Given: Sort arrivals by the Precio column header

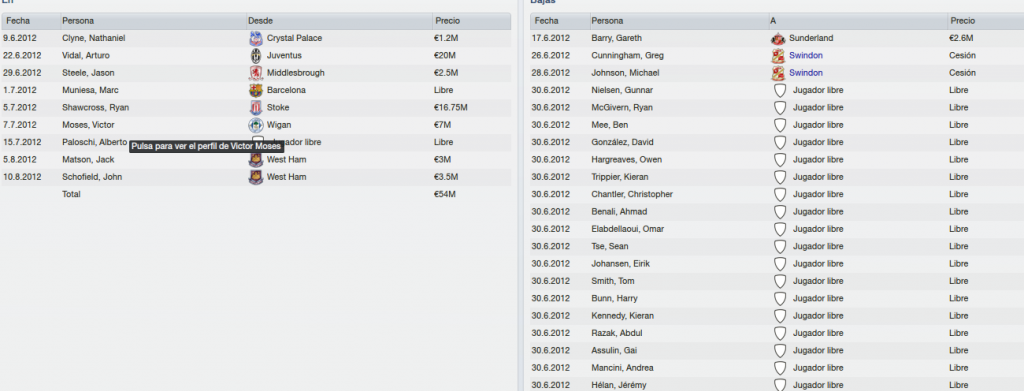Looking at the screenshot, I should (472, 21).
